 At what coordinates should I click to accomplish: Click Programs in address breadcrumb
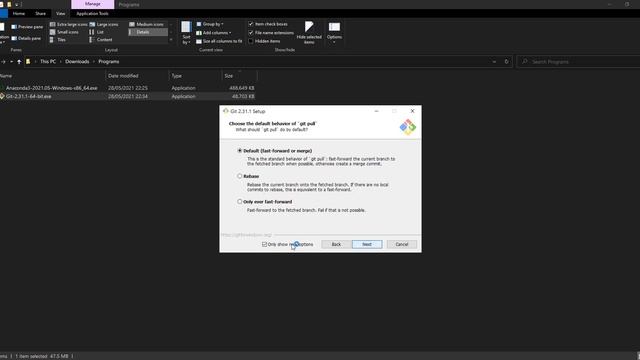(109, 62)
